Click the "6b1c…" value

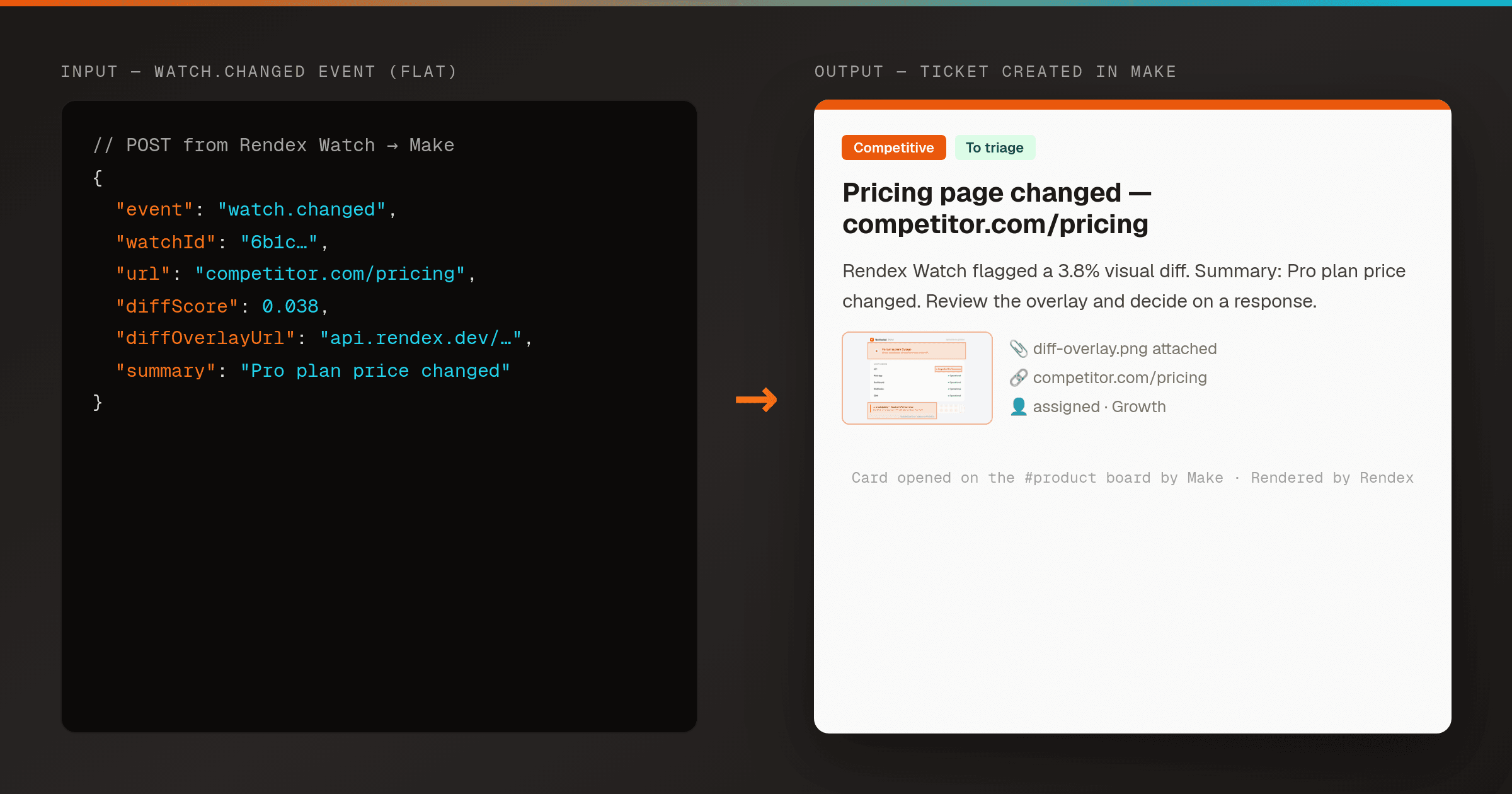click(x=279, y=242)
